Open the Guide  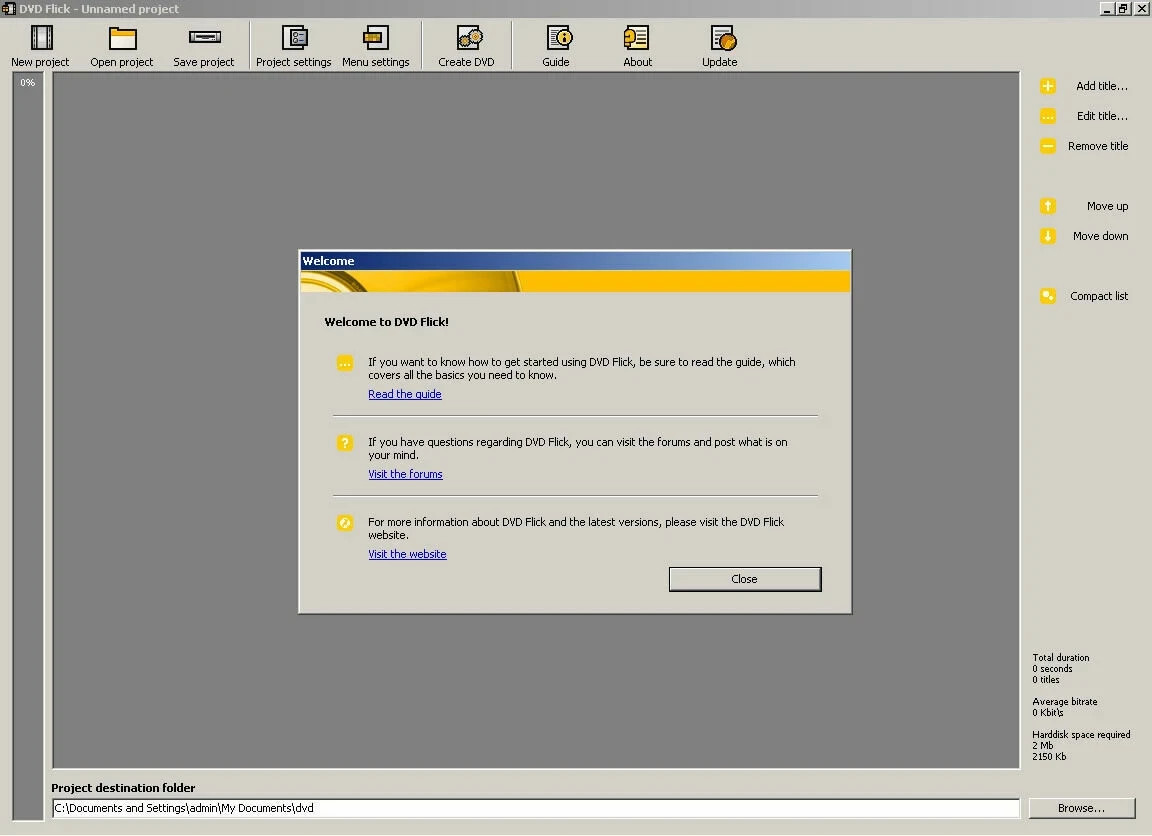tap(556, 45)
